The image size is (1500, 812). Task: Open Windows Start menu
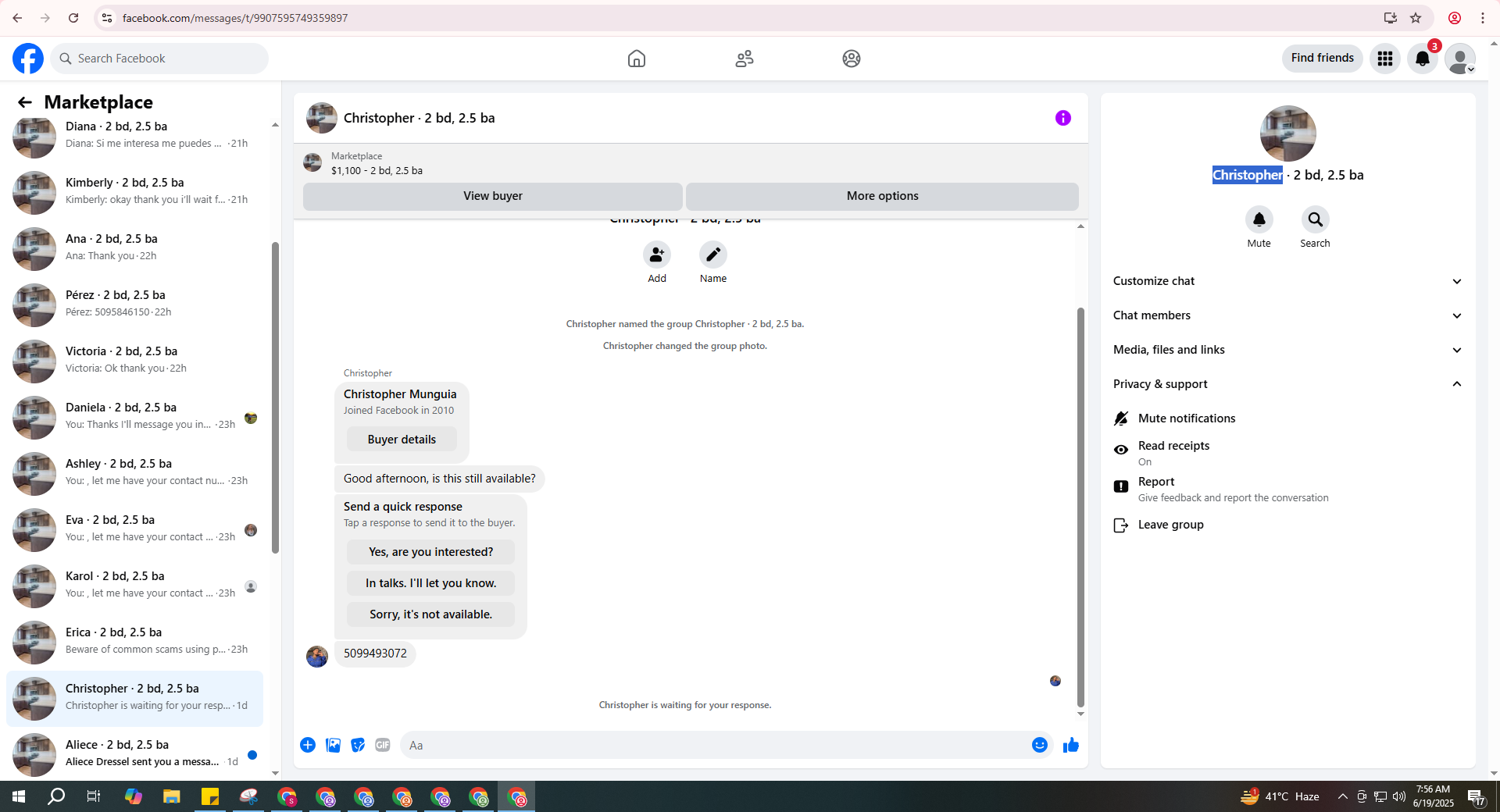pos(19,796)
